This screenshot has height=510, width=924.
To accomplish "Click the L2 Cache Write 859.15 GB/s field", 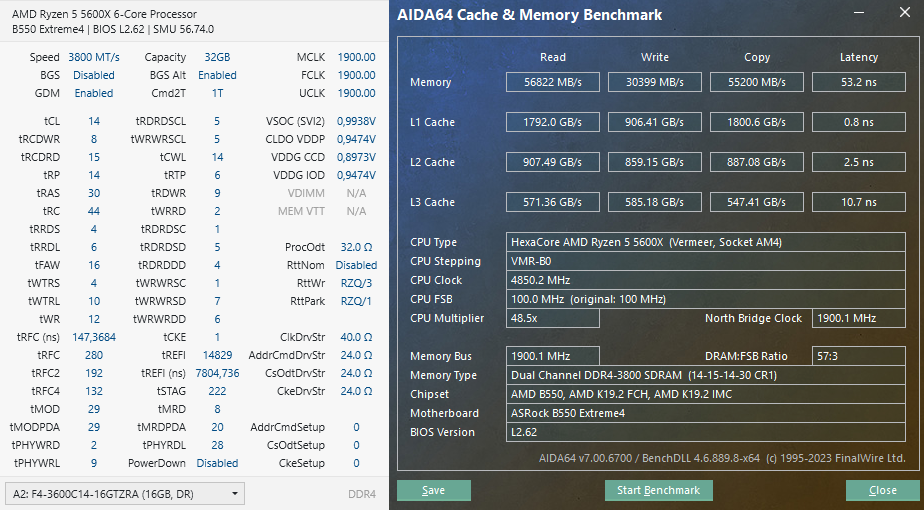I will (x=655, y=162).
